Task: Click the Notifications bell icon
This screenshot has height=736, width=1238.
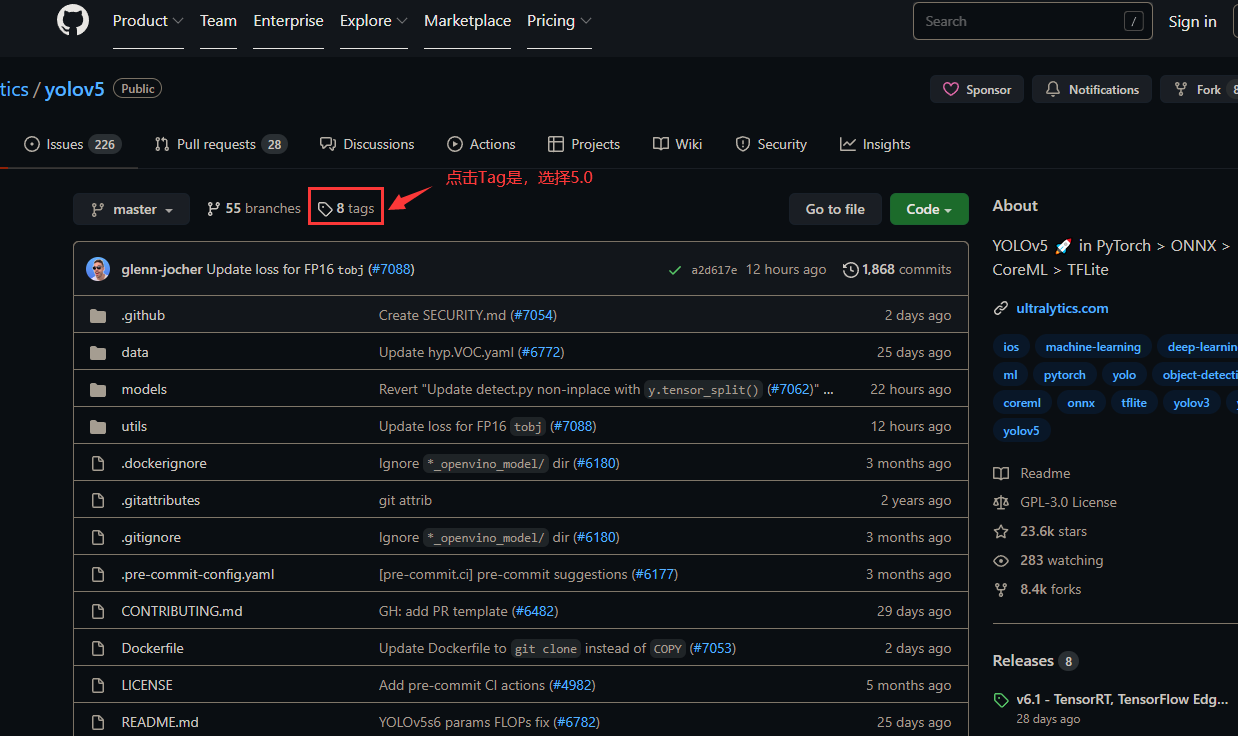Action: pos(1053,90)
